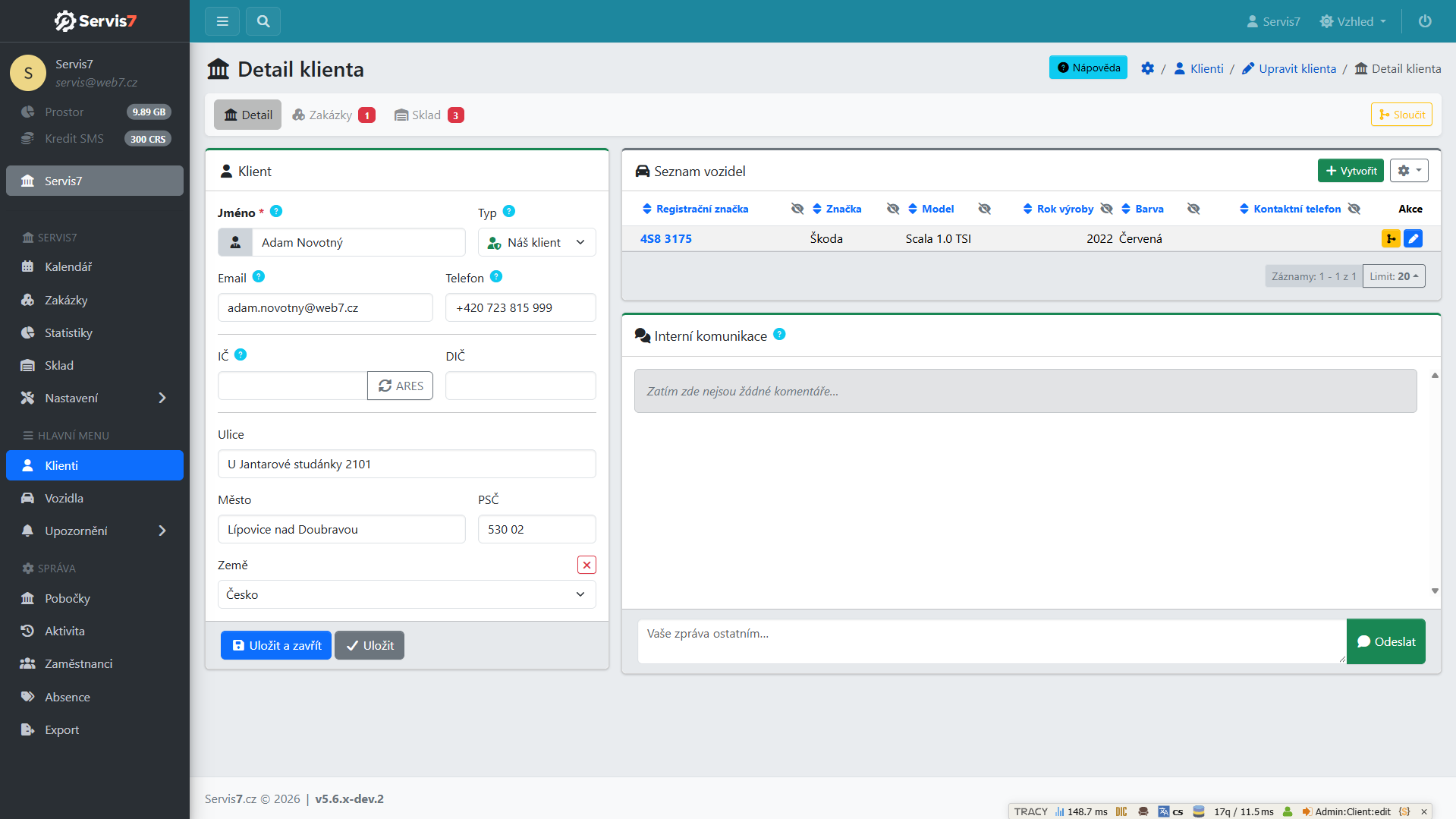Open the Země country dropdown
Screen dimensions: 1456x819
coord(407,594)
